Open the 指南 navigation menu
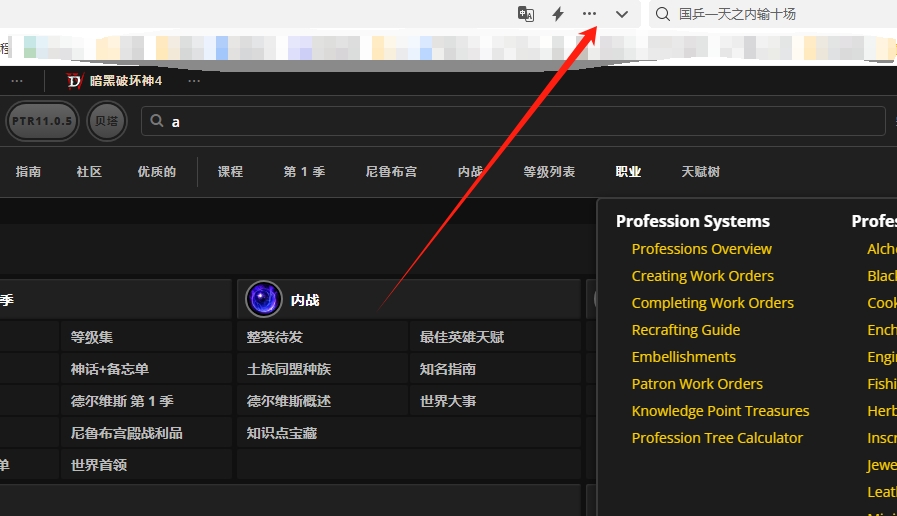 click(x=28, y=172)
